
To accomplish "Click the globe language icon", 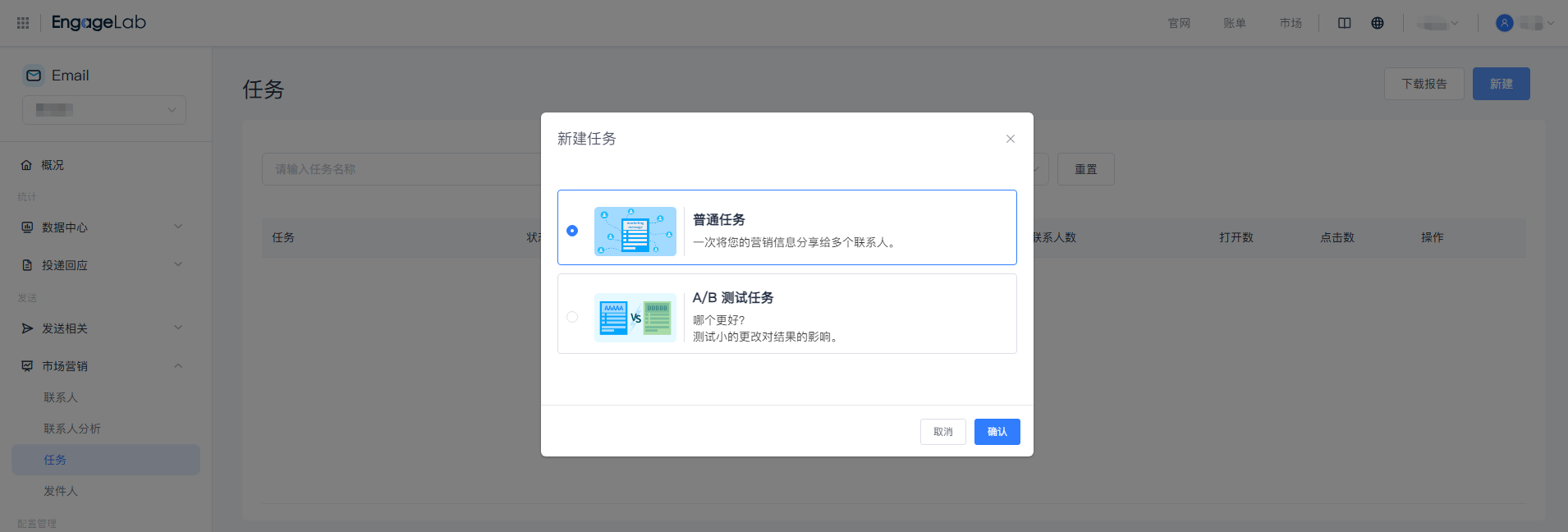I will pyautogui.click(x=1378, y=23).
